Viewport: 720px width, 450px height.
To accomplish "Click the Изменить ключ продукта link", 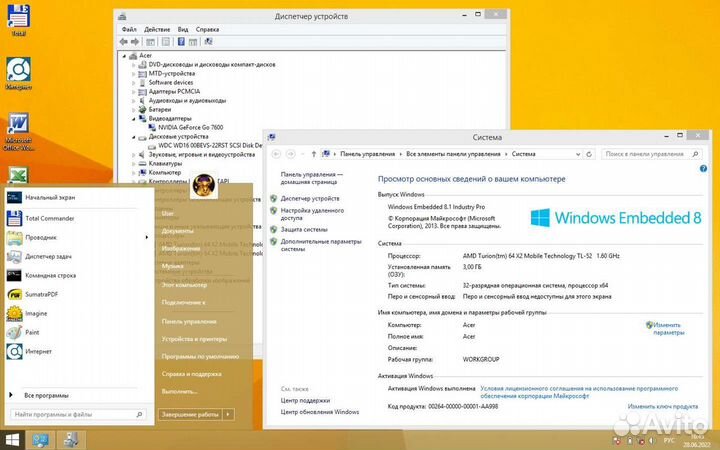I will (662, 407).
